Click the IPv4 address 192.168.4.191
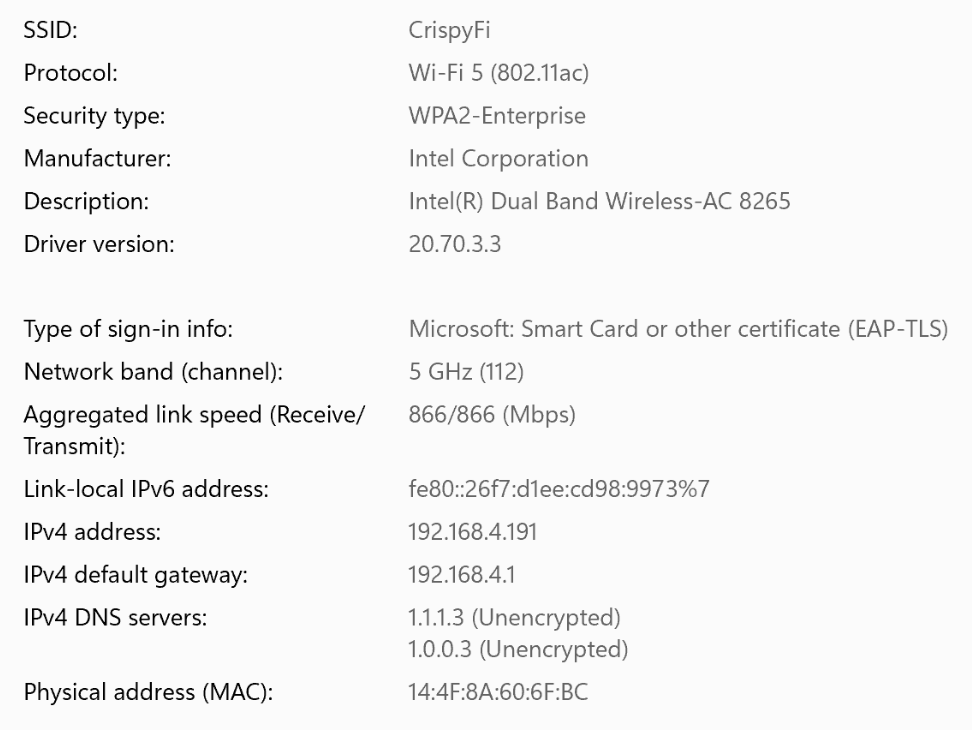972x730 pixels. click(473, 532)
